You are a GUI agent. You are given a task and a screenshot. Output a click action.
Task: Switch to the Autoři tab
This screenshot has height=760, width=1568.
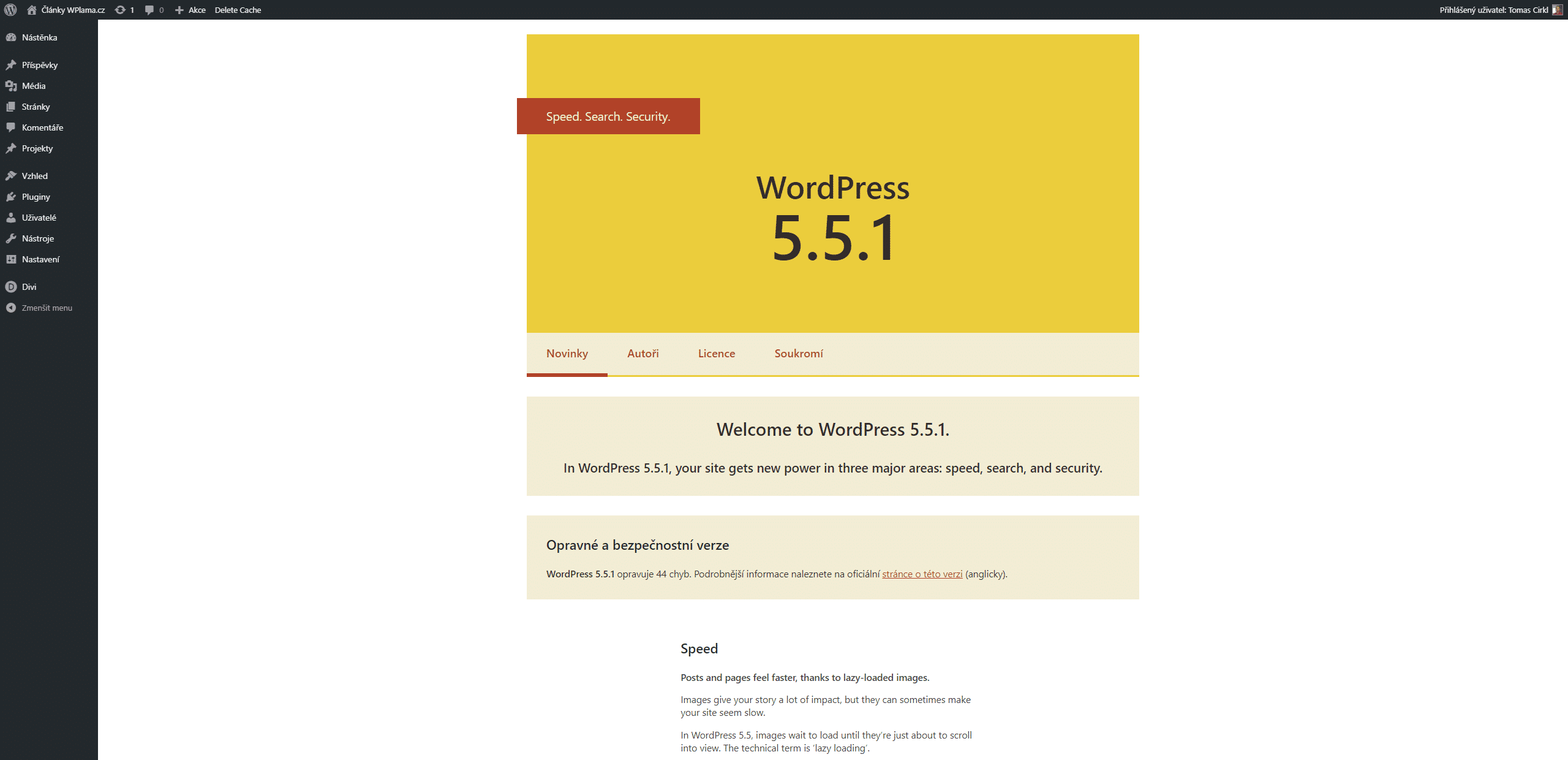[643, 354]
